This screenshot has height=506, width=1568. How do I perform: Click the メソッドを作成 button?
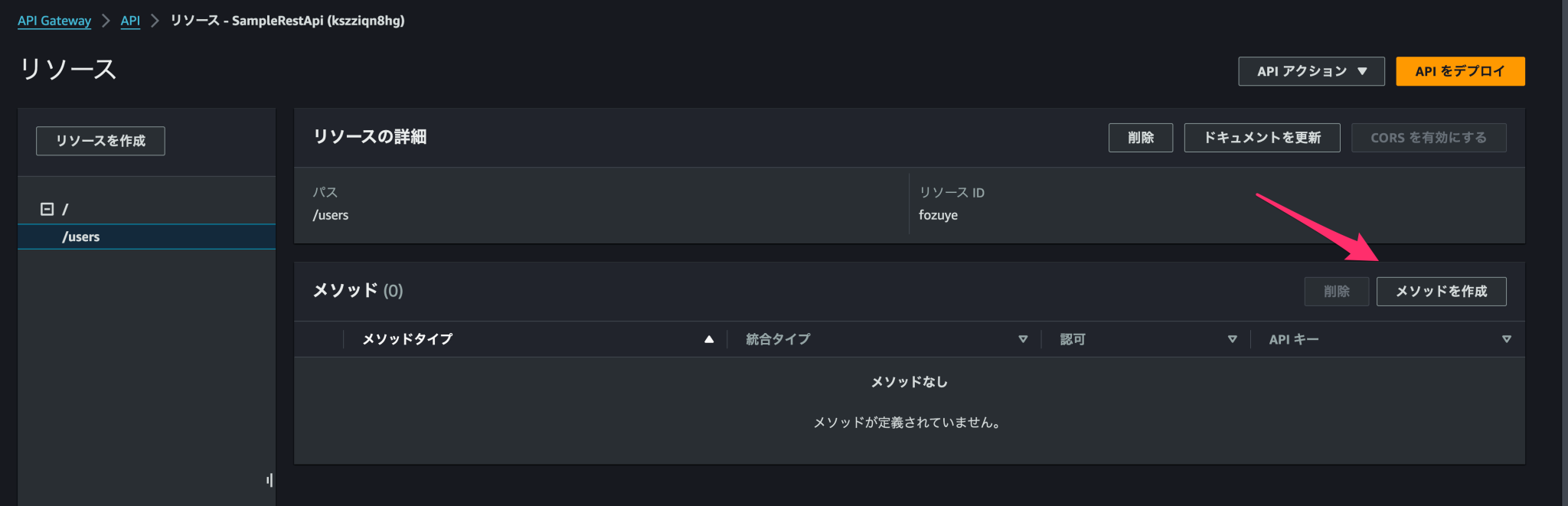click(1441, 292)
